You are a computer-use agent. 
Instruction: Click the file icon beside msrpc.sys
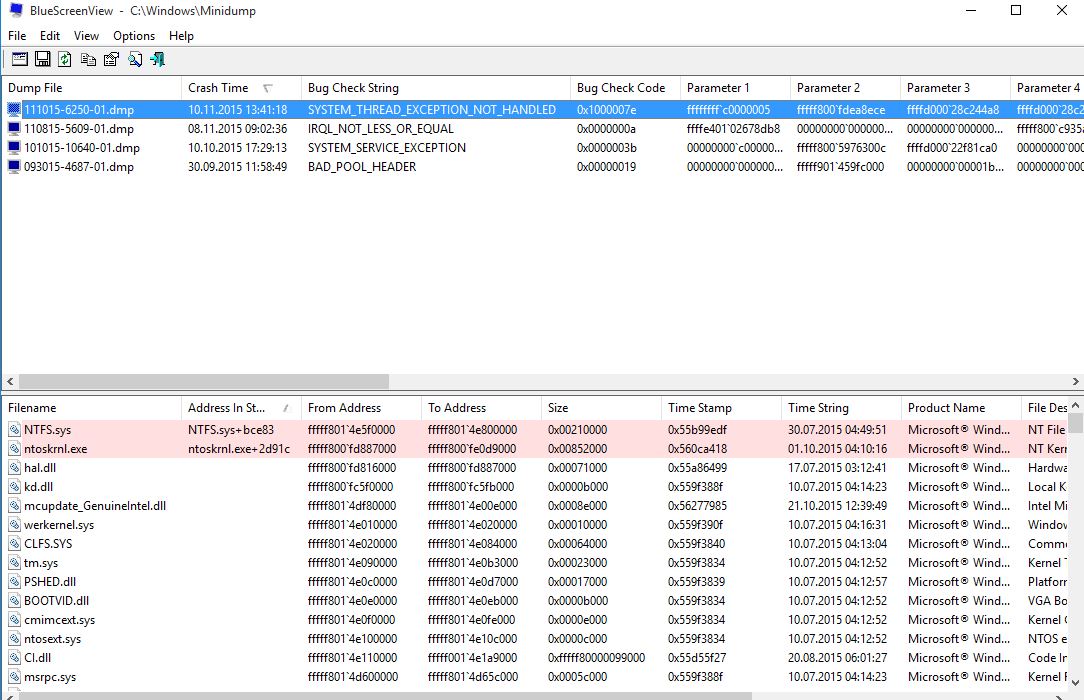point(15,677)
